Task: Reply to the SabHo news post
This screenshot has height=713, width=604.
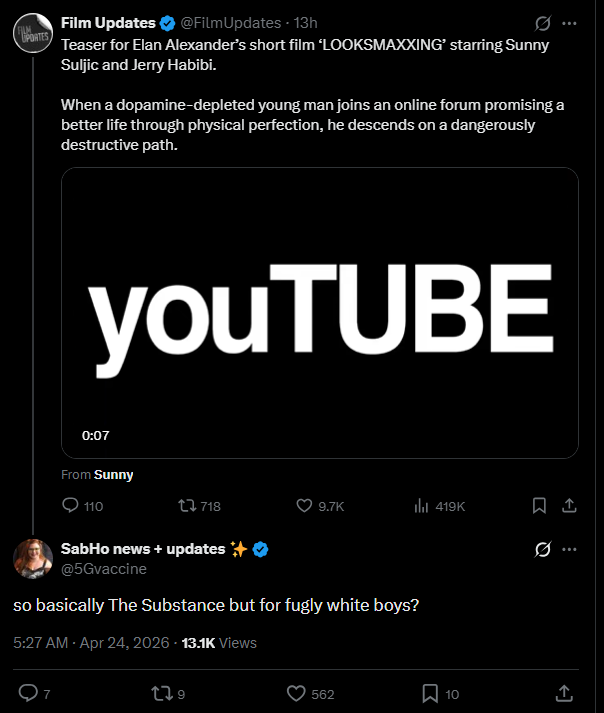Action: click(28, 693)
